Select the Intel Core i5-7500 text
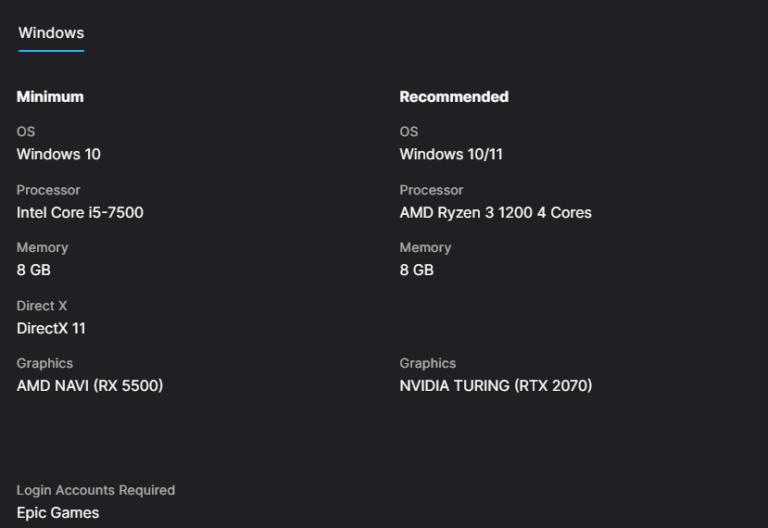 [x=80, y=212]
